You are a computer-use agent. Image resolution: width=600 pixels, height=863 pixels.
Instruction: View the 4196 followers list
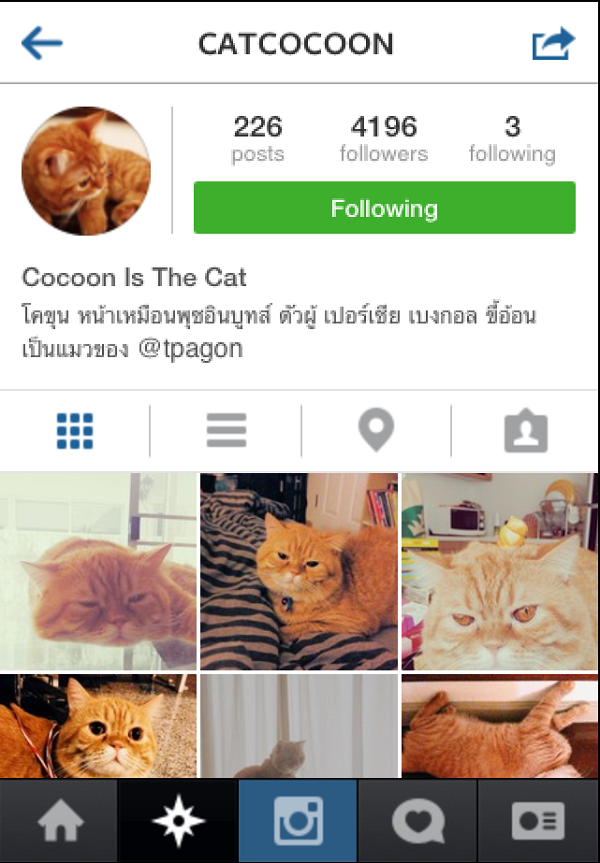pos(384,138)
